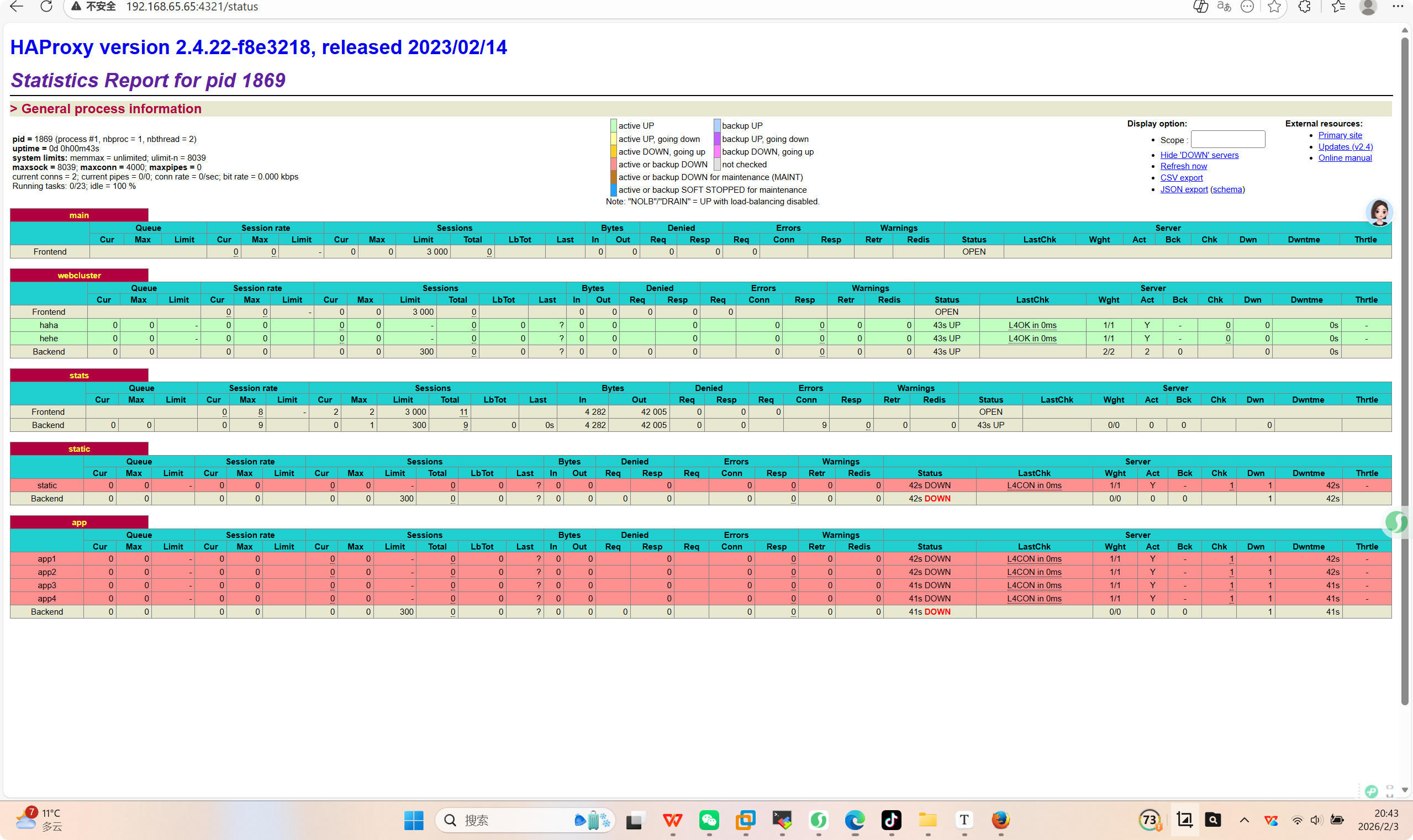Click into the Scope input field
Screen dimensions: 1413x840
click(1227, 140)
